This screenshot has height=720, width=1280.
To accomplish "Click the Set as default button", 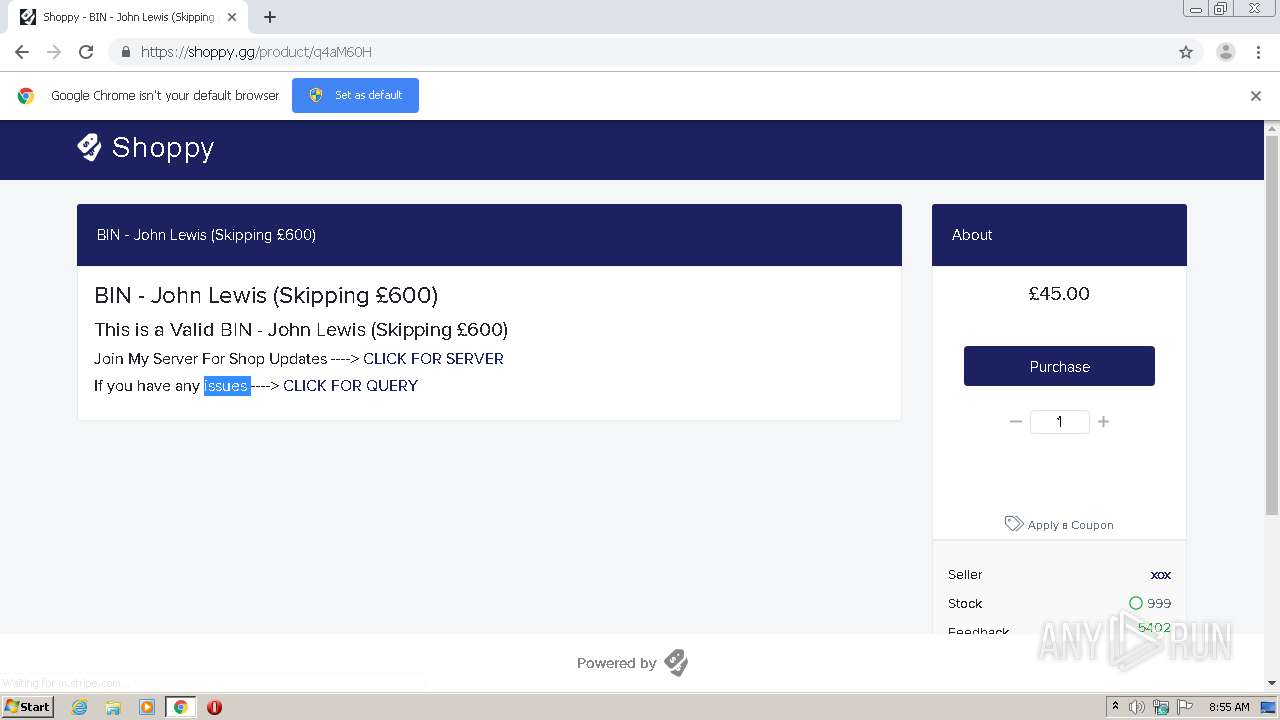I will [x=355, y=95].
